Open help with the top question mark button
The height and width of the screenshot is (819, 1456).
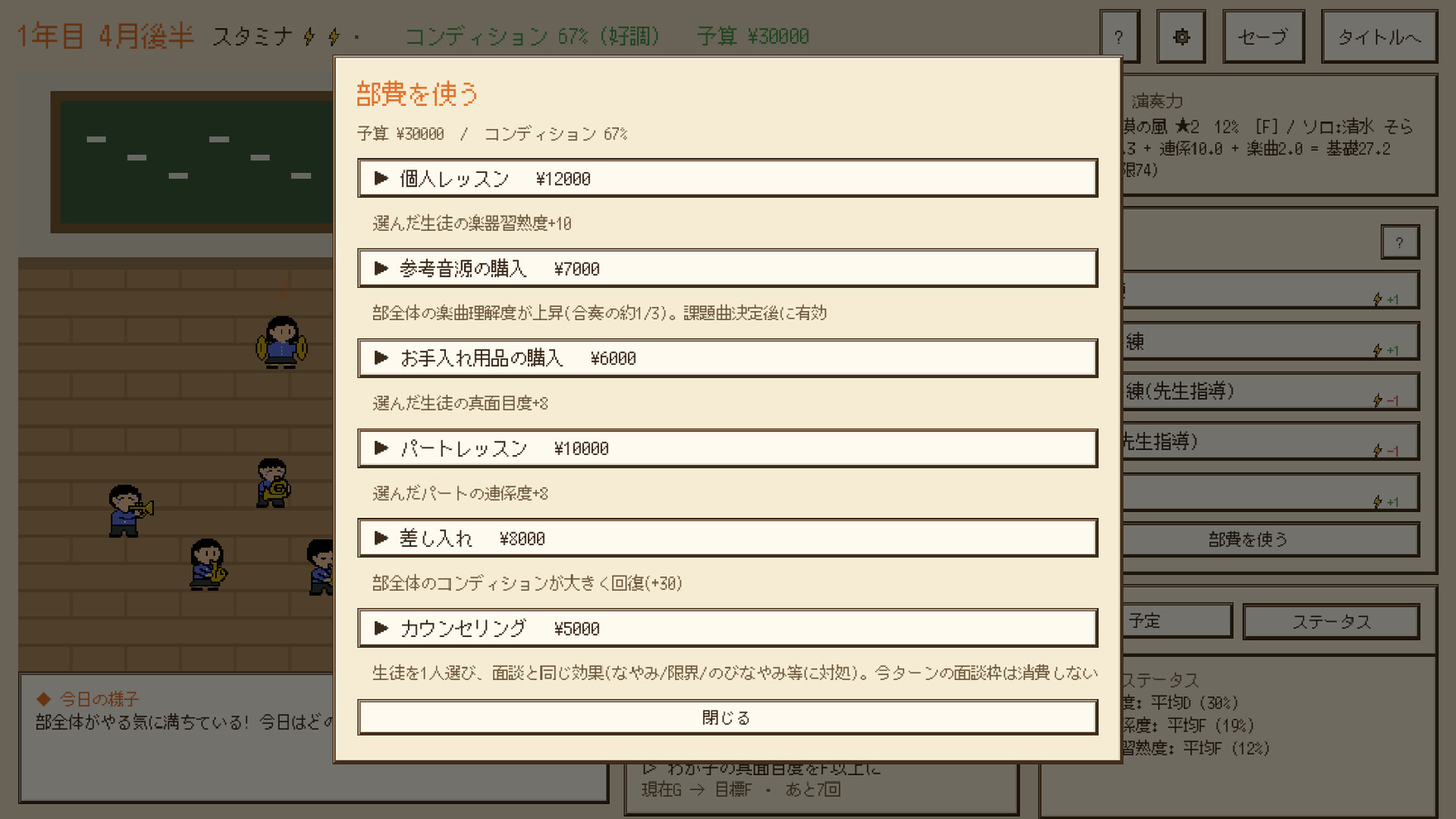[1119, 36]
